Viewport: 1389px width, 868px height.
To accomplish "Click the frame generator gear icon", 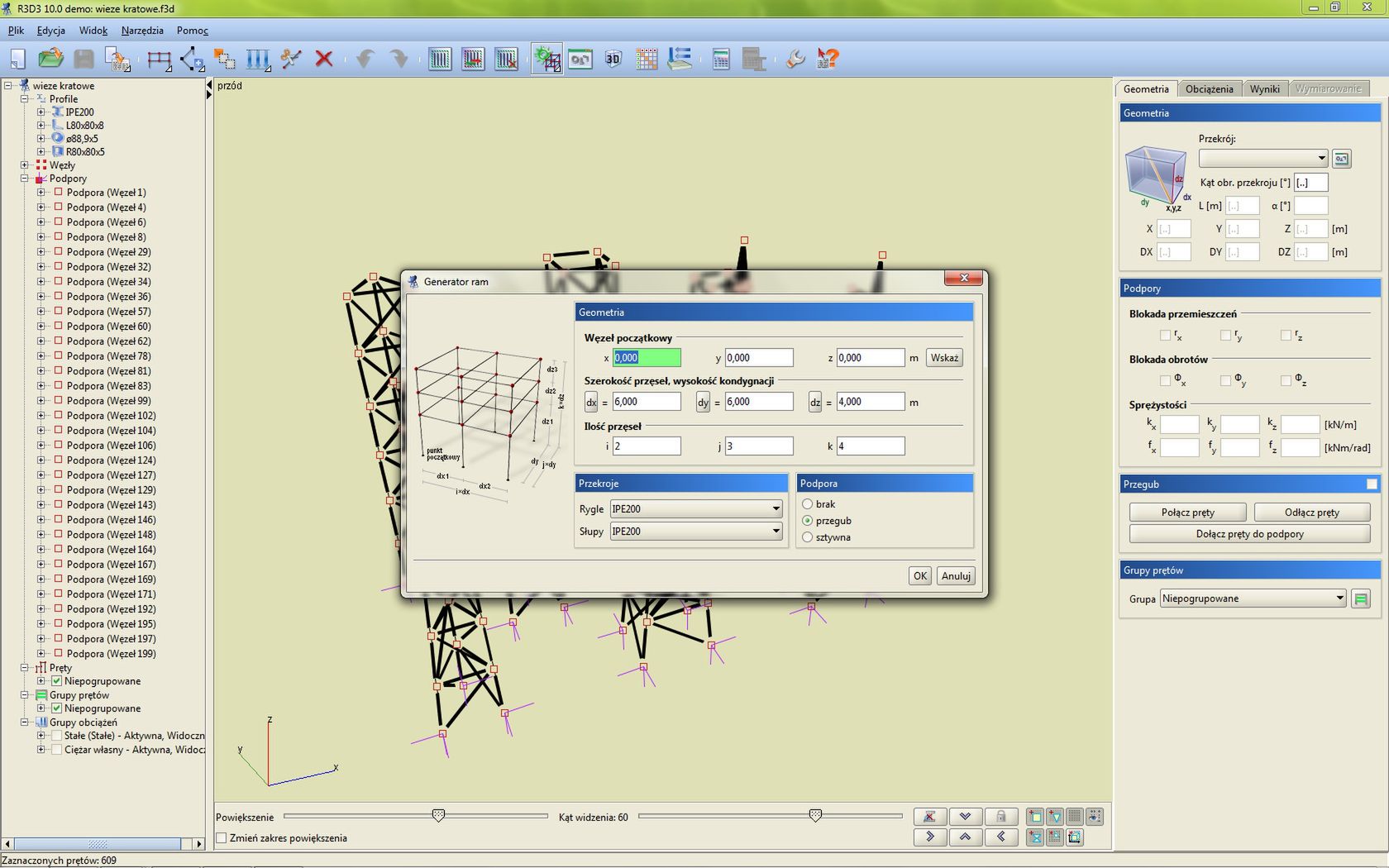I will pyautogui.click(x=547, y=59).
